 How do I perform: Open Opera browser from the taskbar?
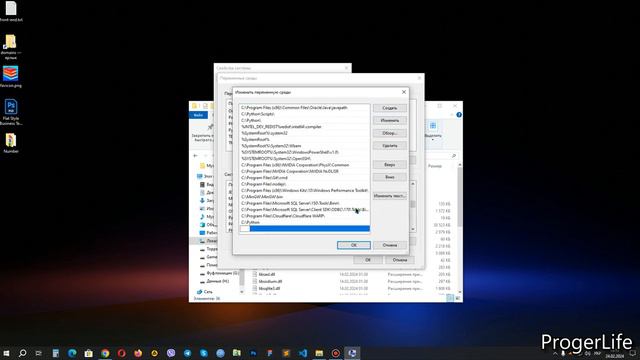pyautogui.click(x=122, y=353)
